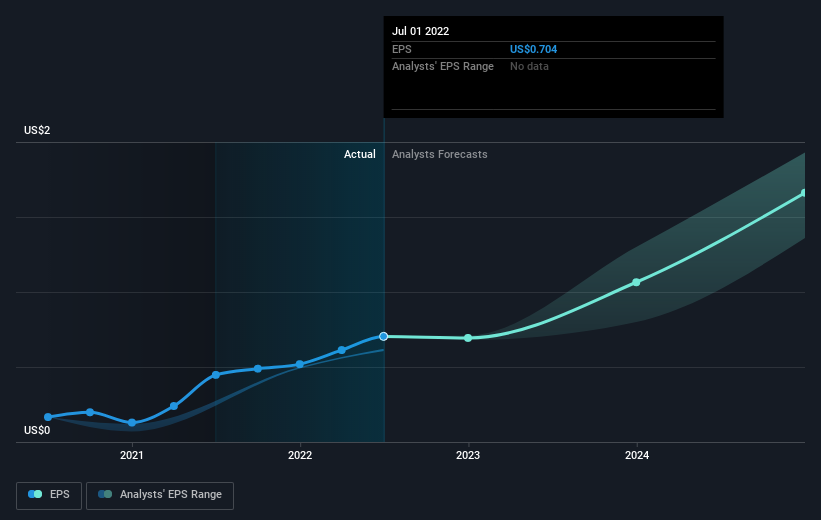This screenshot has height=520, width=821.
Task: Click the Analysts Forecasts label
Action: coord(440,154)
